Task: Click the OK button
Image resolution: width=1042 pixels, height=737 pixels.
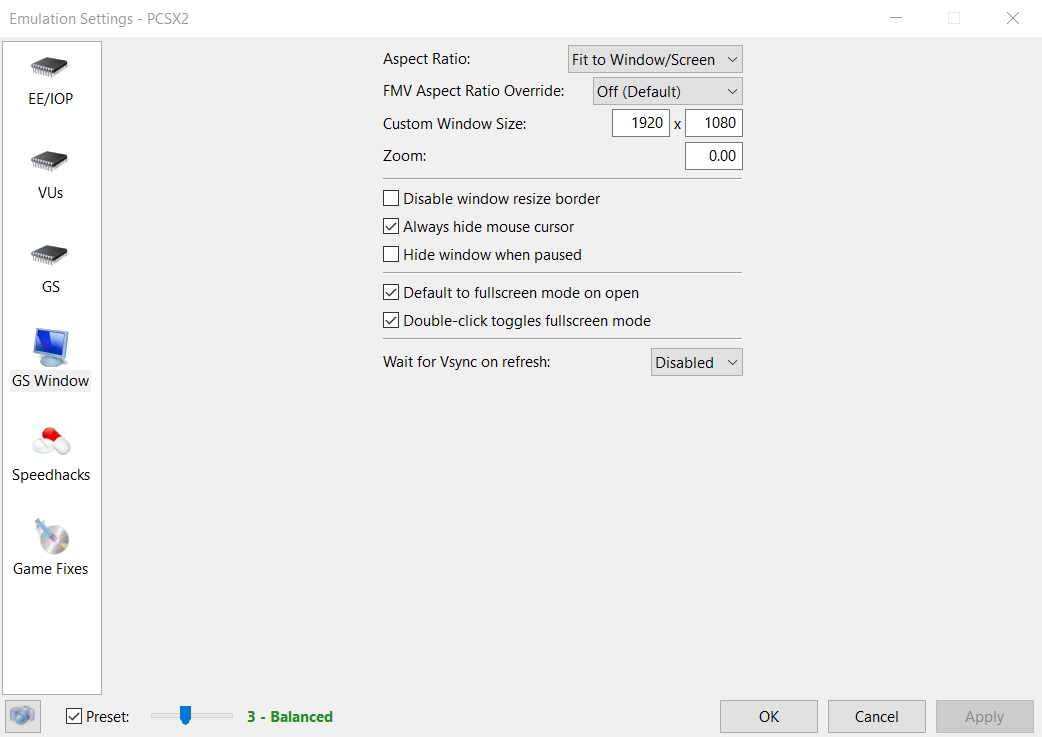Action: (769, 716)
